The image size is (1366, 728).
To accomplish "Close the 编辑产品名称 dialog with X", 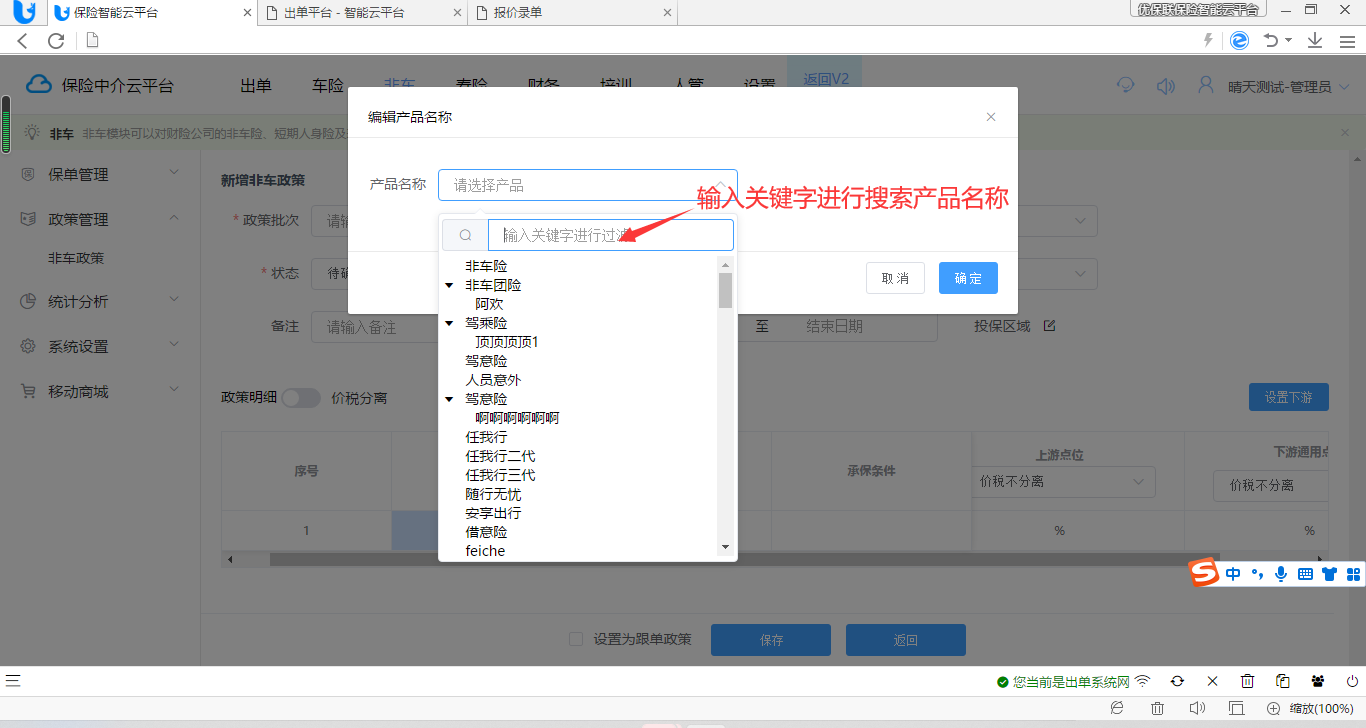I will tap(991, 117).
